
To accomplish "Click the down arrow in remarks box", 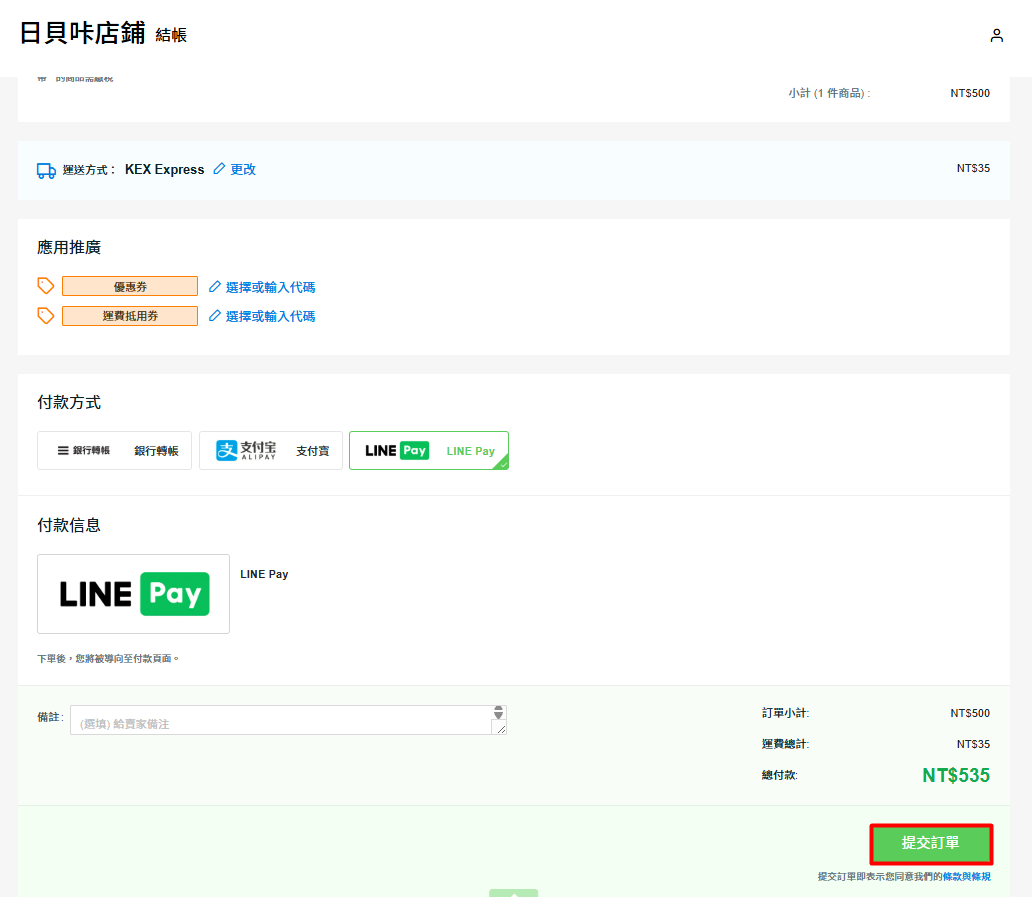I will 498,717.
